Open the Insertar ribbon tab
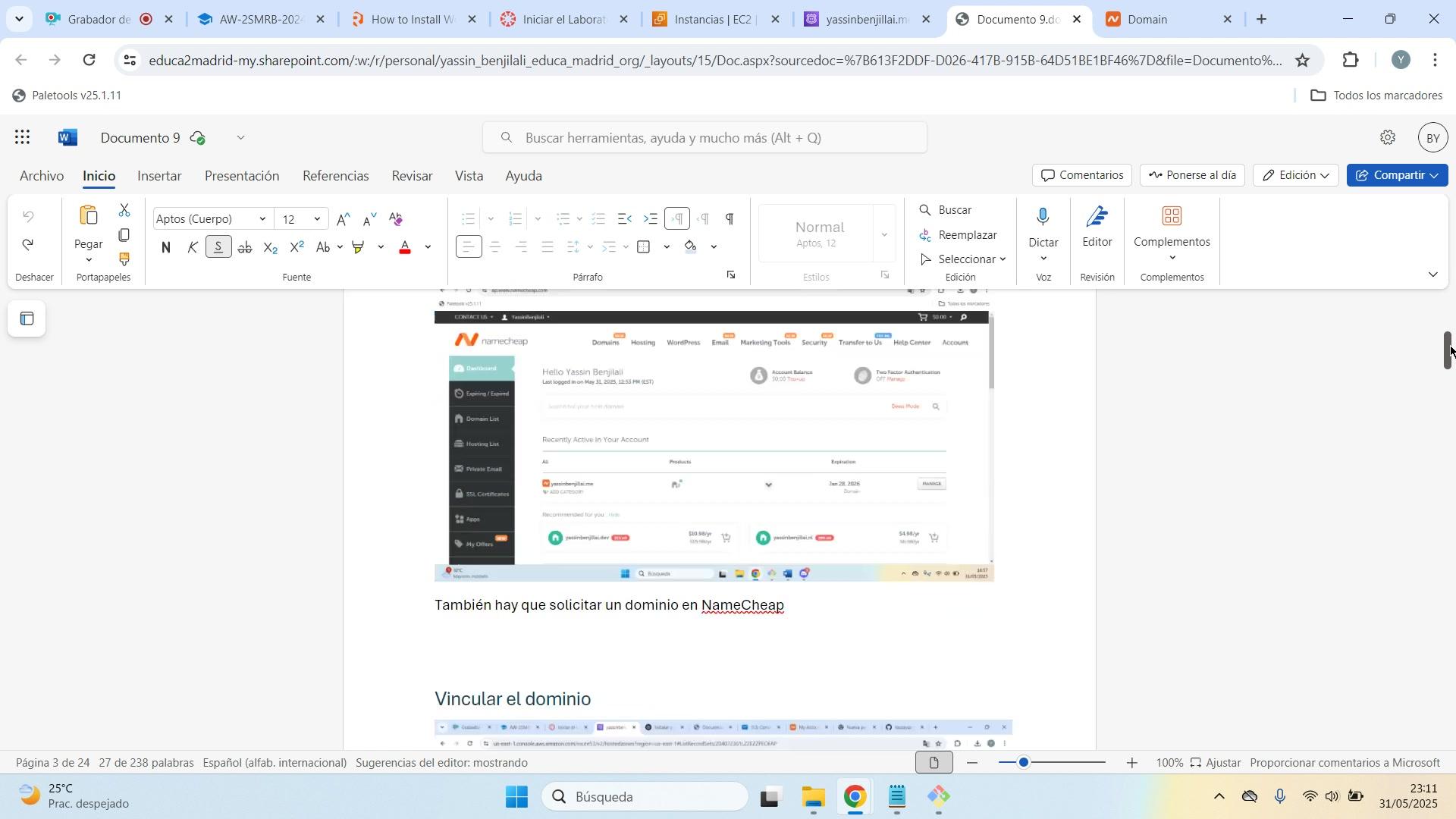The image size is (1456, 819). 159,176
